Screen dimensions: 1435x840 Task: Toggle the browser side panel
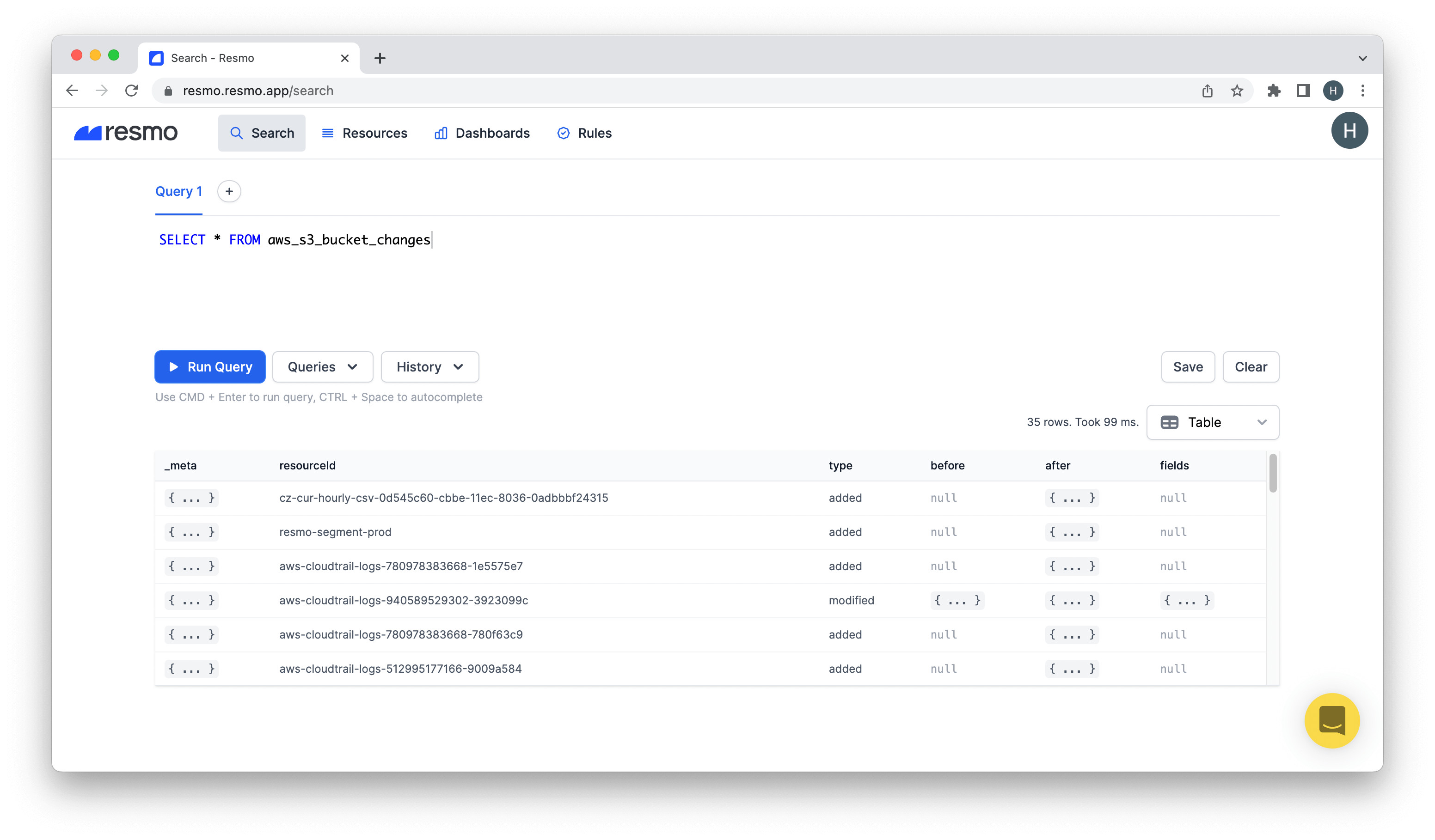coord(1303,91)
